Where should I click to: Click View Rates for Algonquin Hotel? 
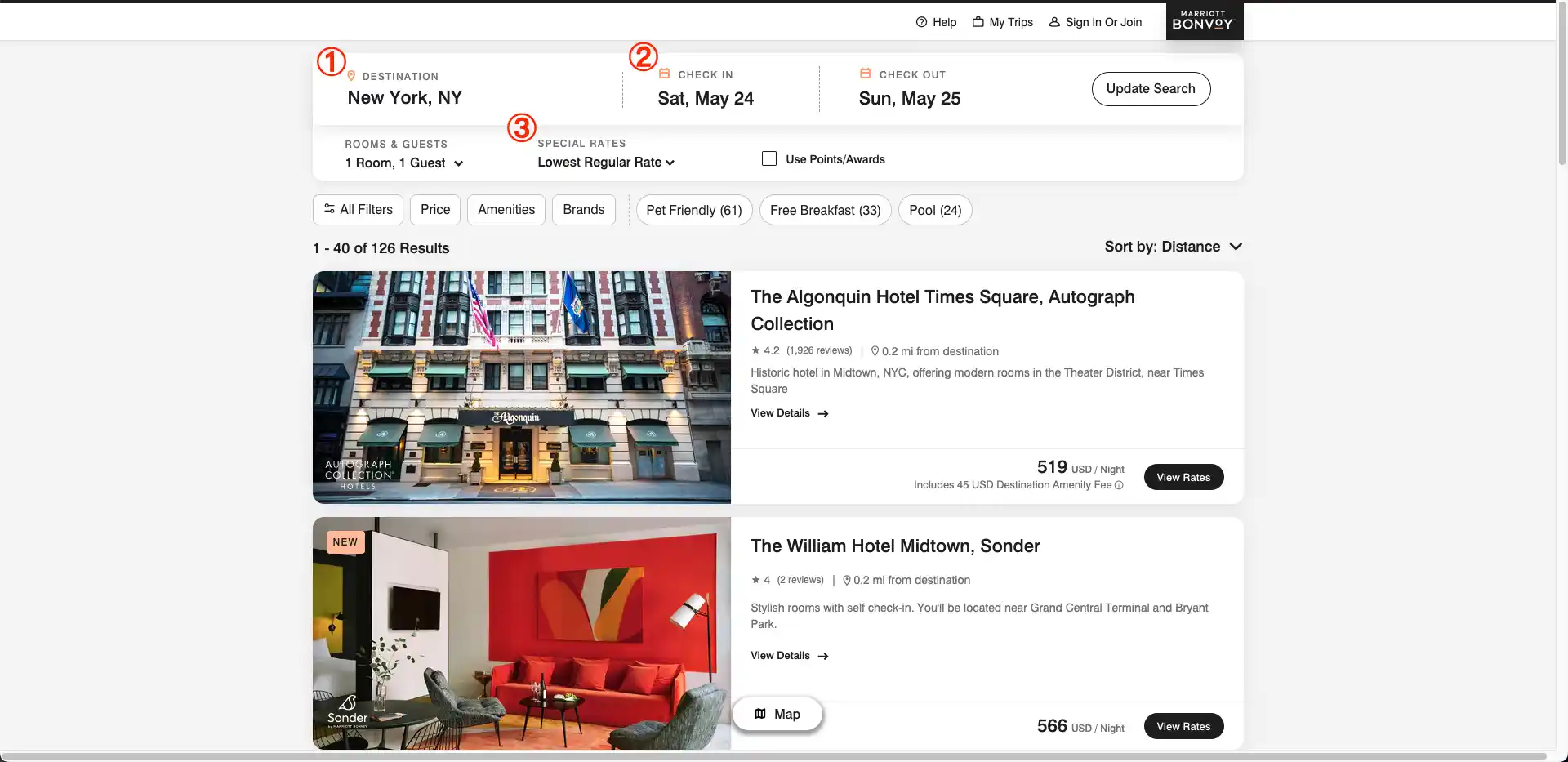(x=1183, y=477)
